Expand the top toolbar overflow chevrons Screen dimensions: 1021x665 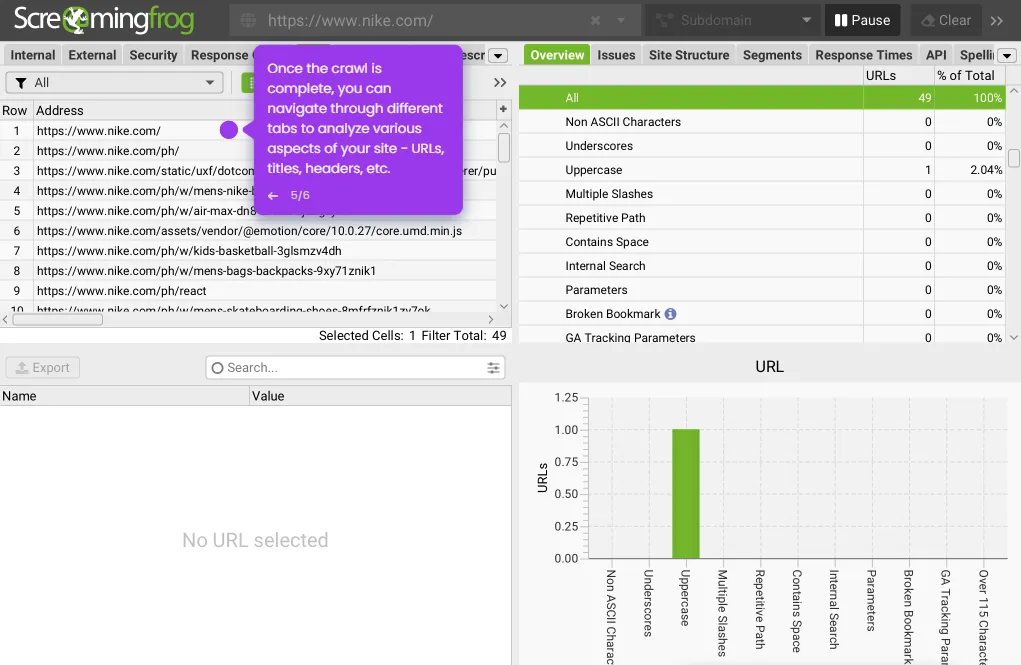point(997,20)
